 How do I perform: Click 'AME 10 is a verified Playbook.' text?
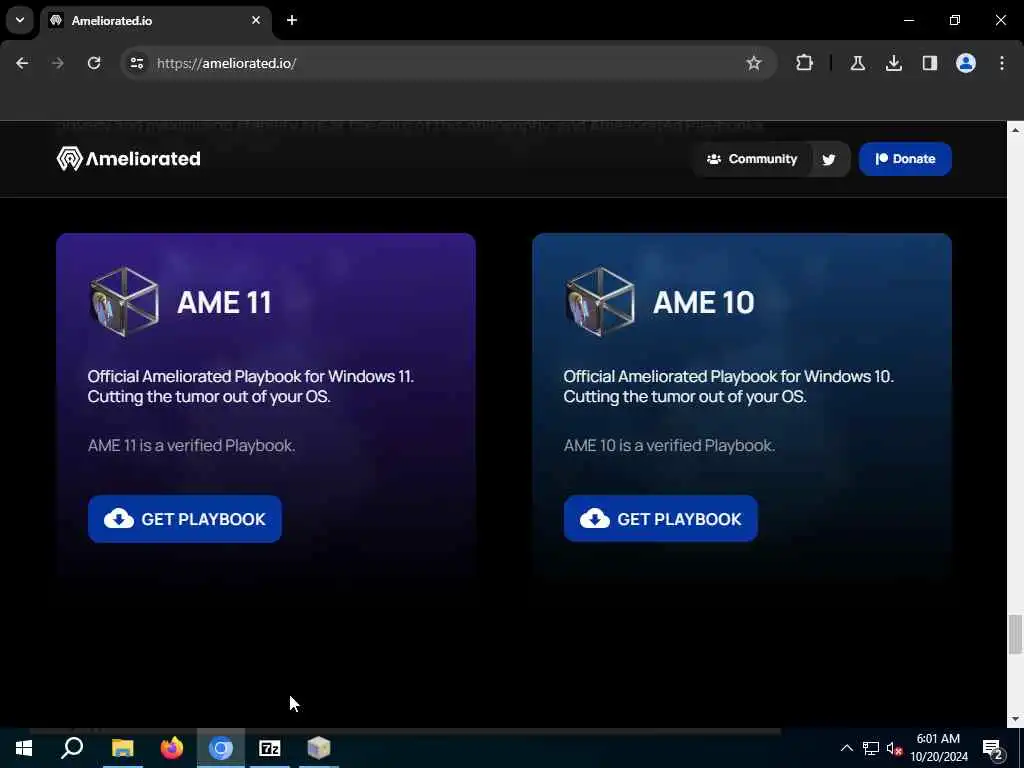point(669,445)
